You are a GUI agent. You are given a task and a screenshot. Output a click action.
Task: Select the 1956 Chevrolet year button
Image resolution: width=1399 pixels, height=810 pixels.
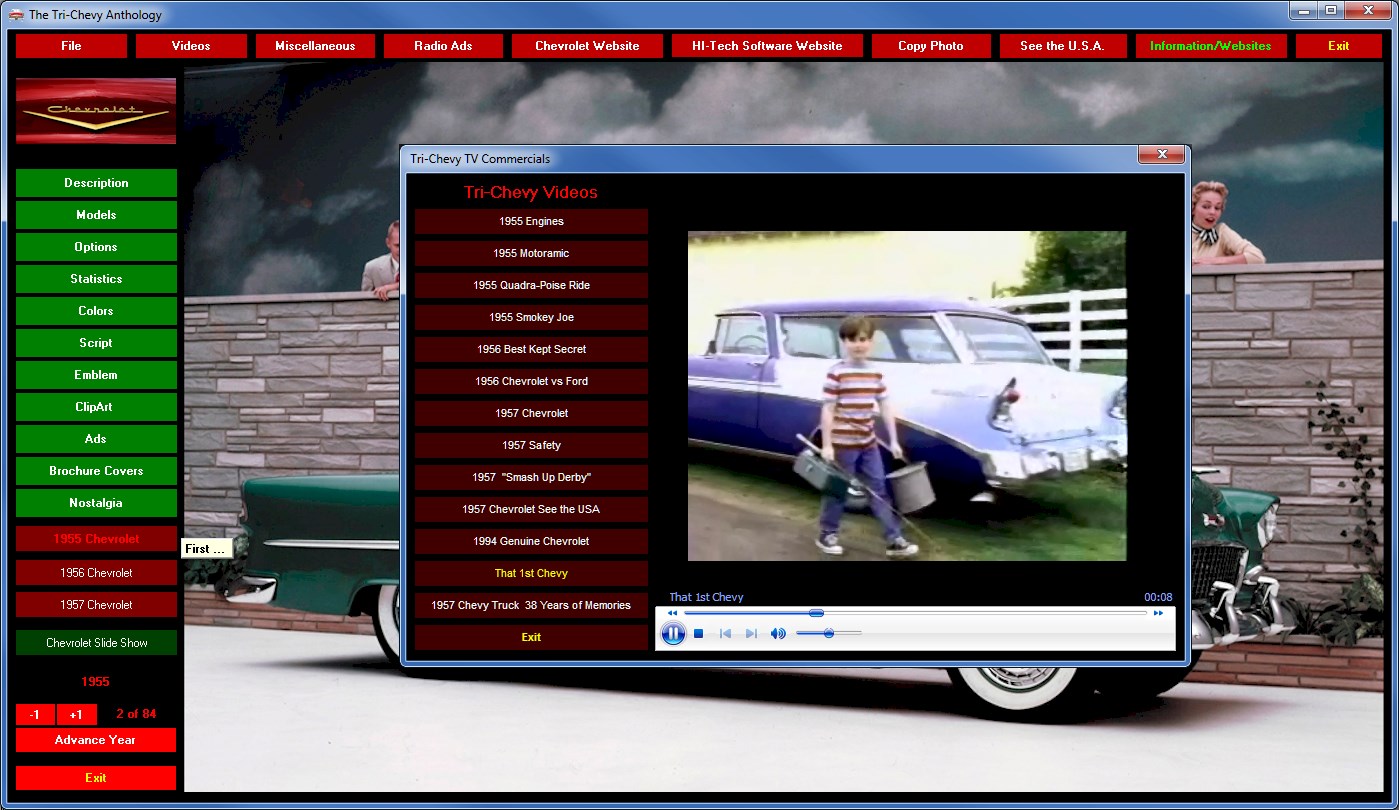click(96, 573)
